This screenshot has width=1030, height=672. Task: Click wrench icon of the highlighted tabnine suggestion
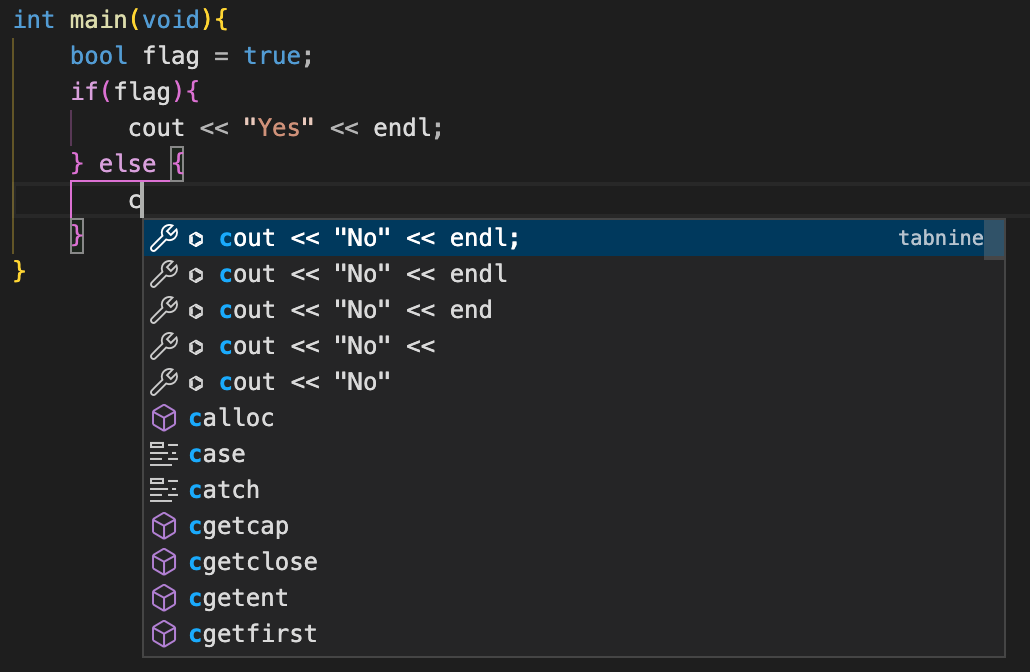[x=164, y=238]
